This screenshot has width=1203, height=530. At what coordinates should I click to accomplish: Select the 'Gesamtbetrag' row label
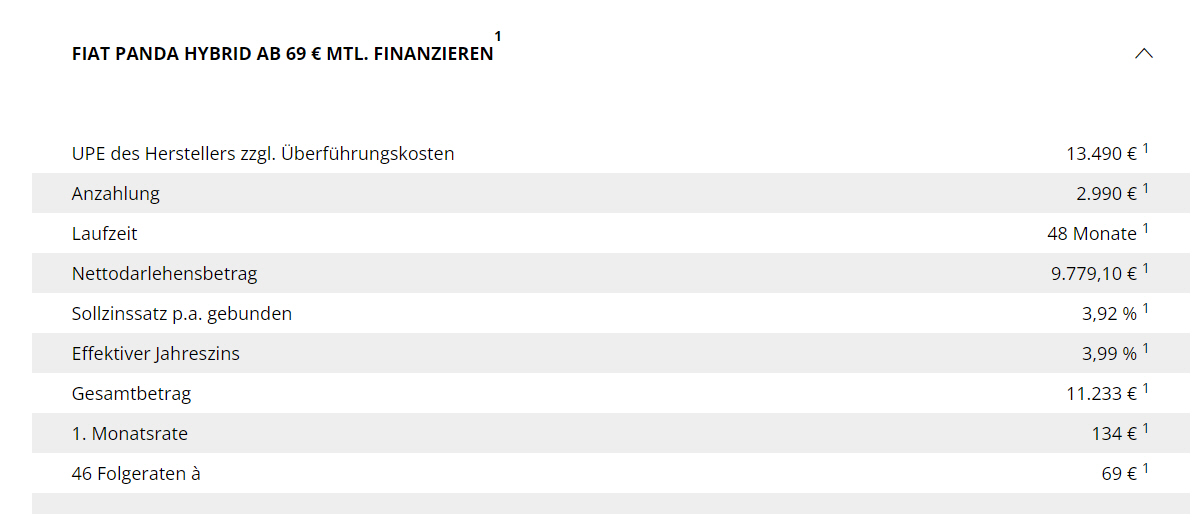point(131,394)
